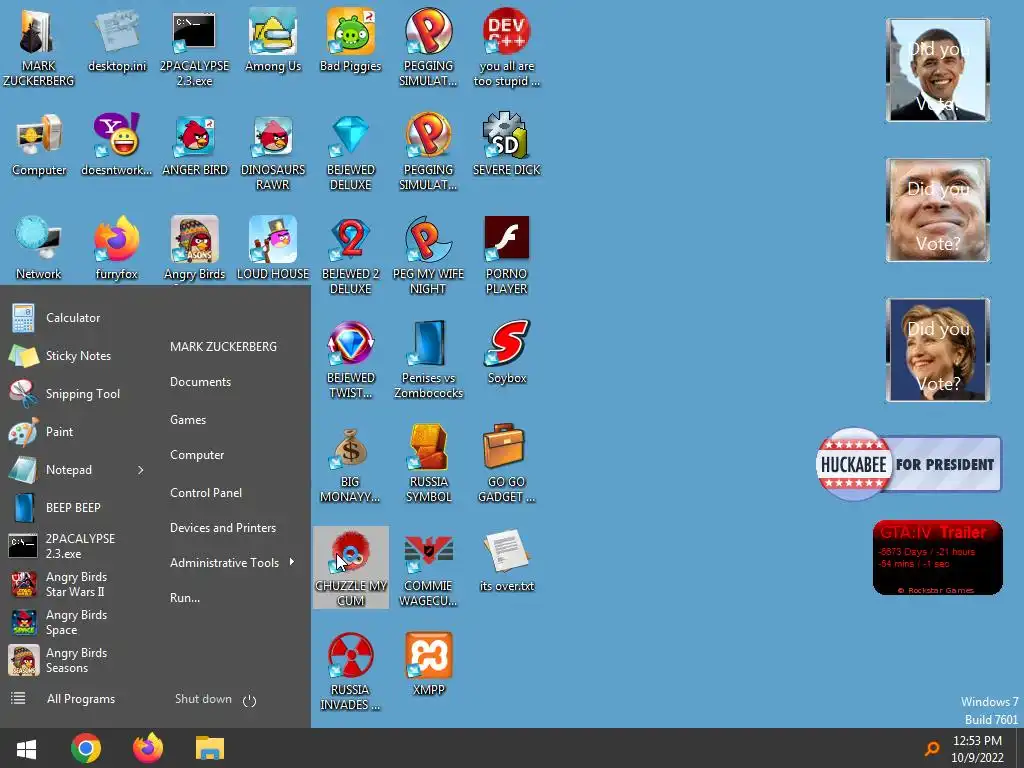Open Chrome from the taskbar
Viewport: 1024px width, 768px height.
(86, 748)
